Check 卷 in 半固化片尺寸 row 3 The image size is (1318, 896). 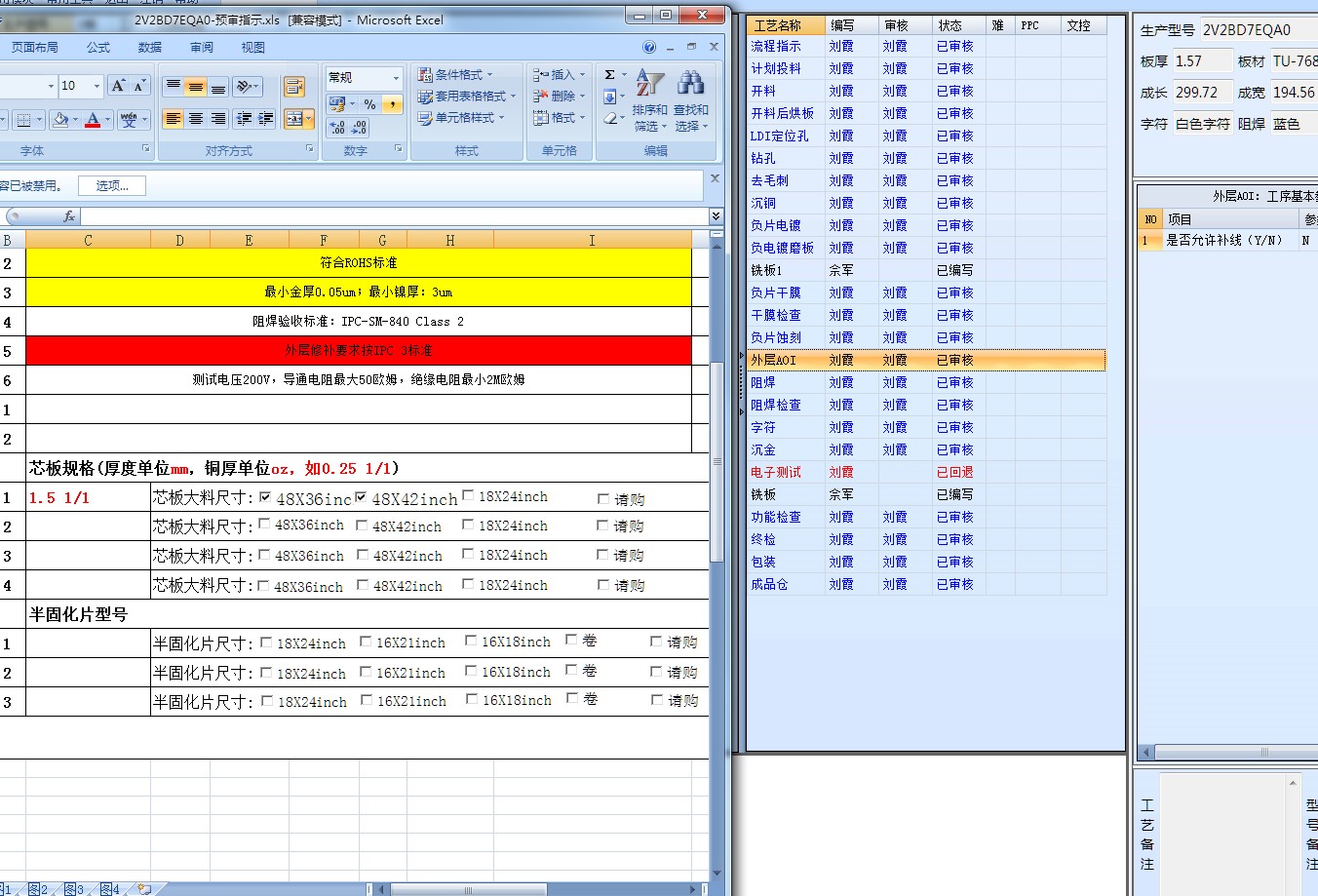(572, 698)
